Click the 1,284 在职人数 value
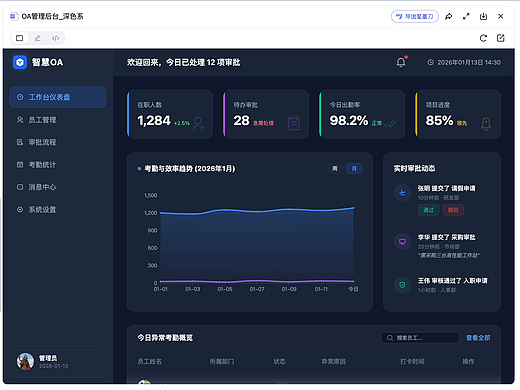The height and width of the screenshot is (390, 520). pos(154,120)
